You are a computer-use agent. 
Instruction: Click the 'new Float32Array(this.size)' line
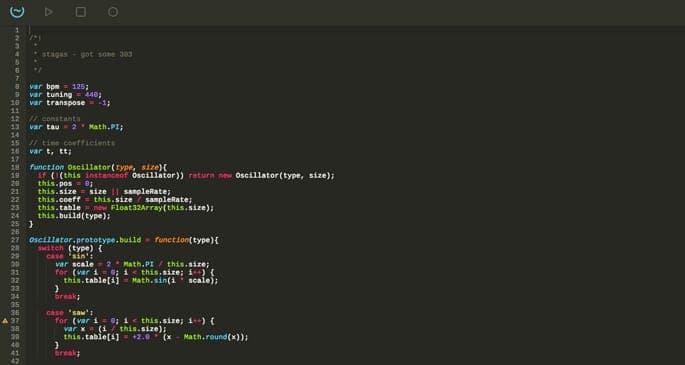(x=126, y=208)
